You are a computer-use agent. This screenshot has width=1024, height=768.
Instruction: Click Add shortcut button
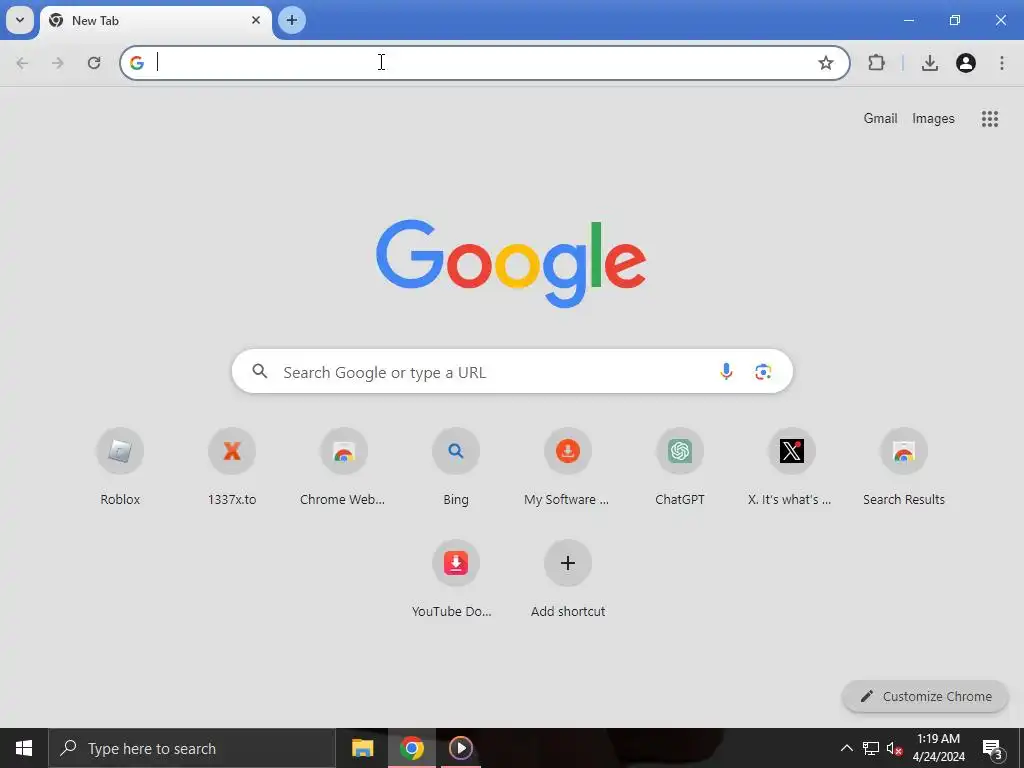point(568,580)
